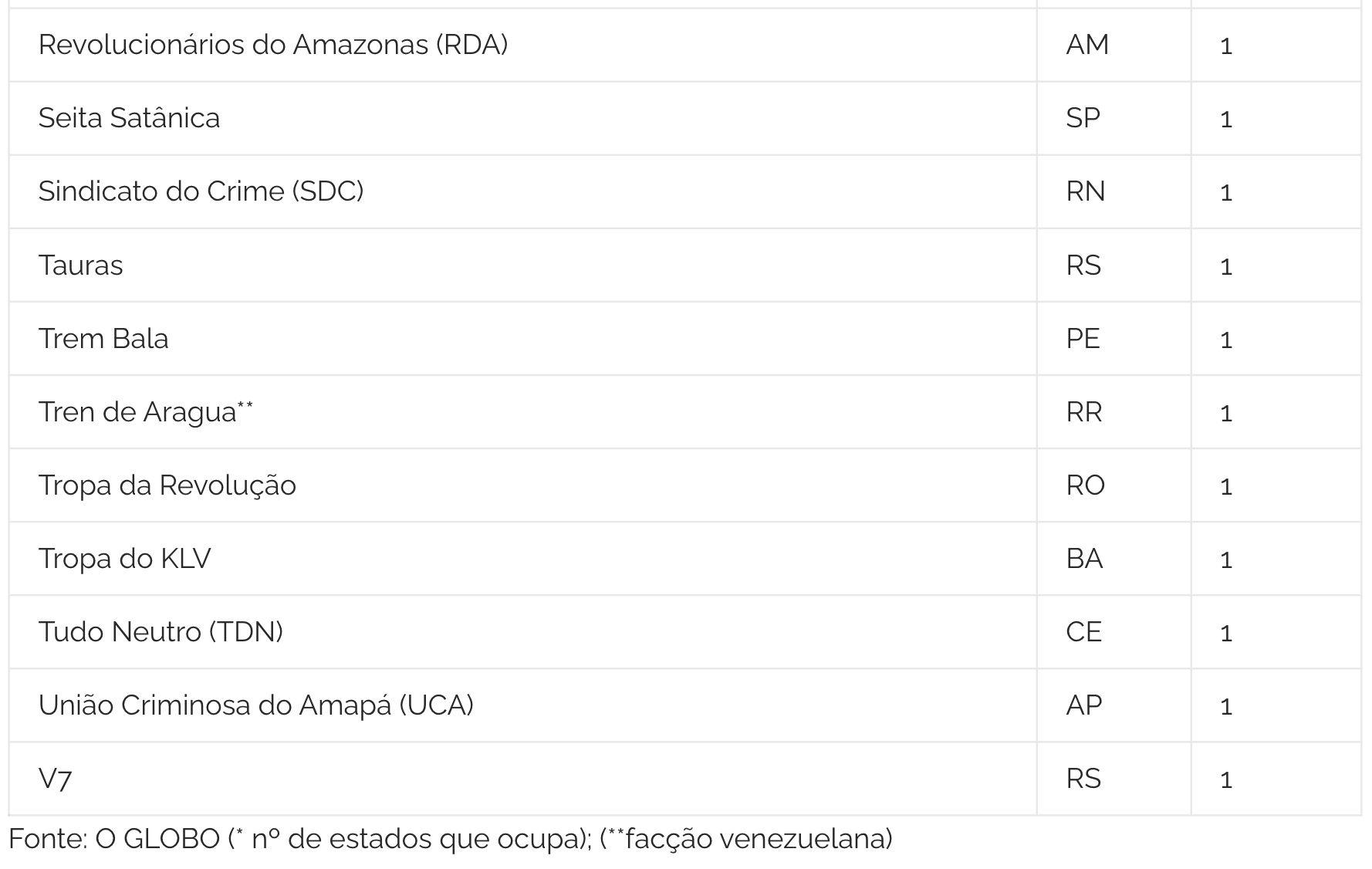The height and width of the screenshot is (869, 1372).
Task: Select the Seita Satânica row name
Action: click(x=129, y=118)
